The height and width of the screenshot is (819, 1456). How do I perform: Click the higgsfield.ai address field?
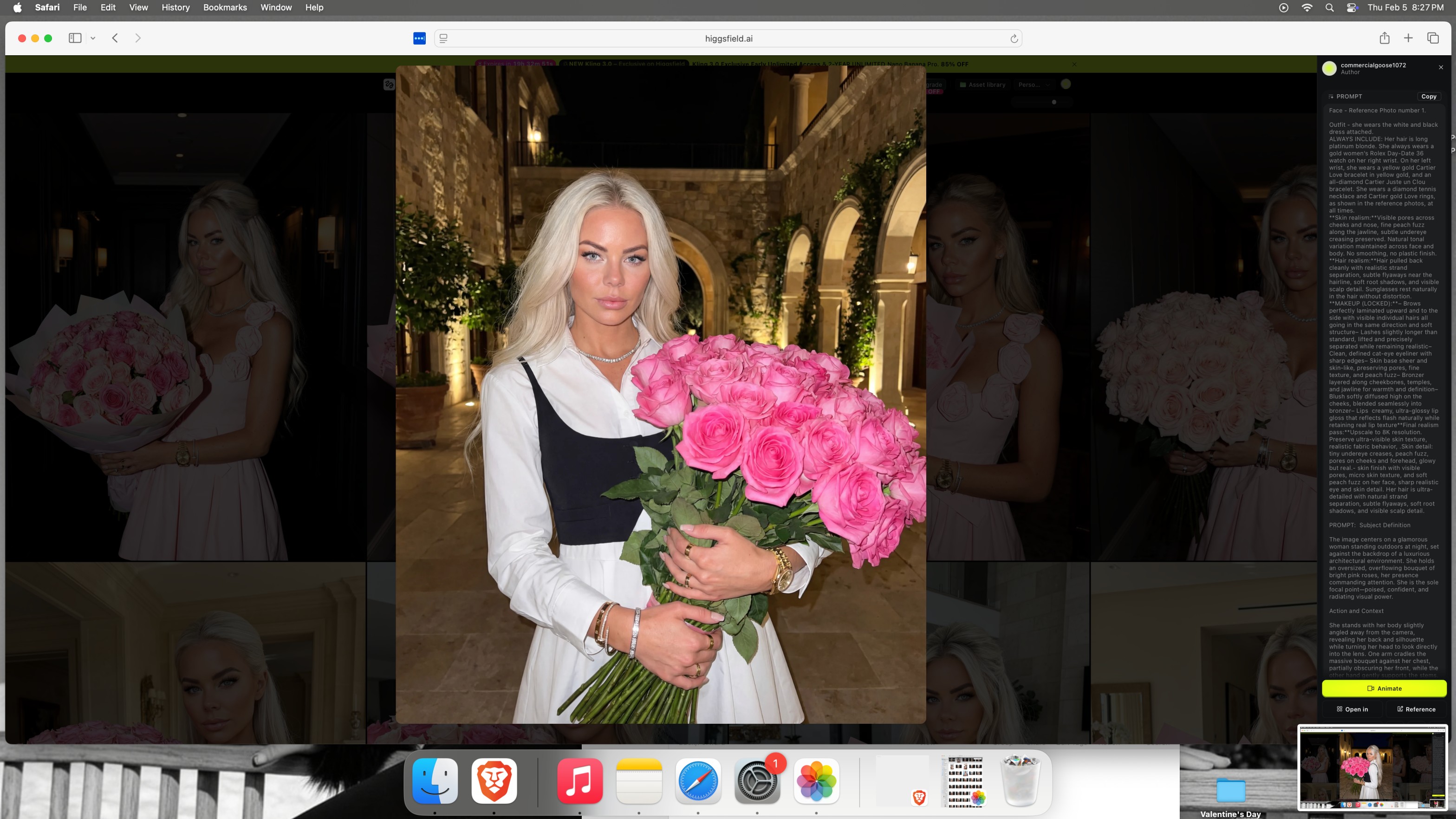click(x=728, y=39)
